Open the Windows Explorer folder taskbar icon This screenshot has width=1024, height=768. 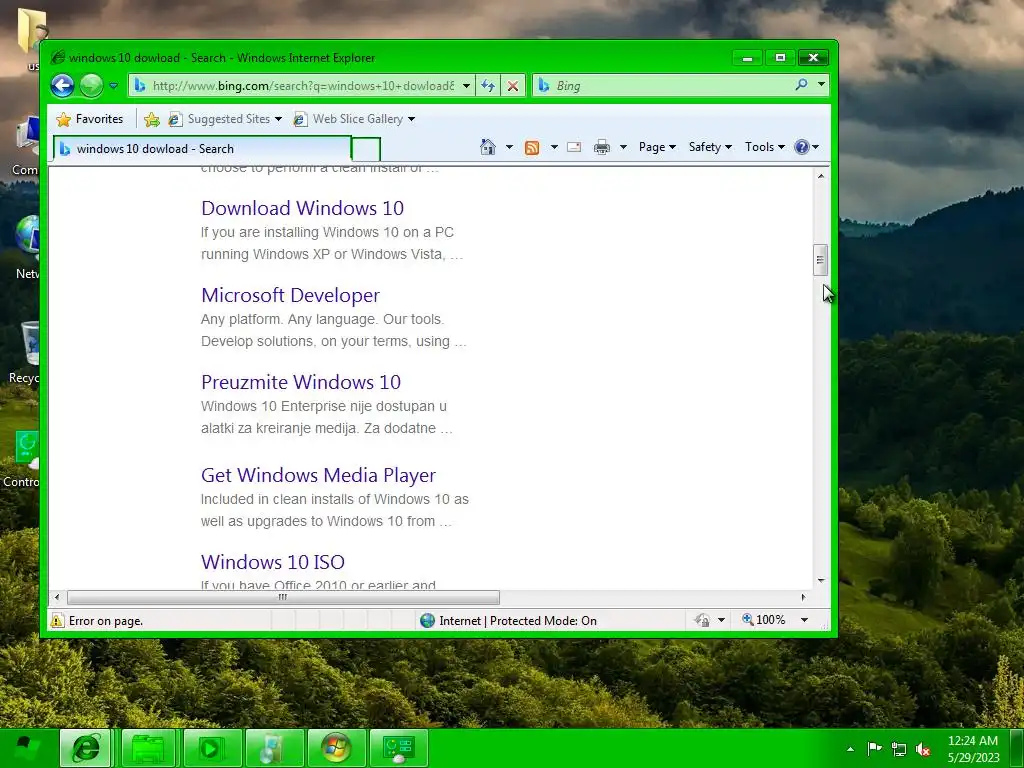149,748
